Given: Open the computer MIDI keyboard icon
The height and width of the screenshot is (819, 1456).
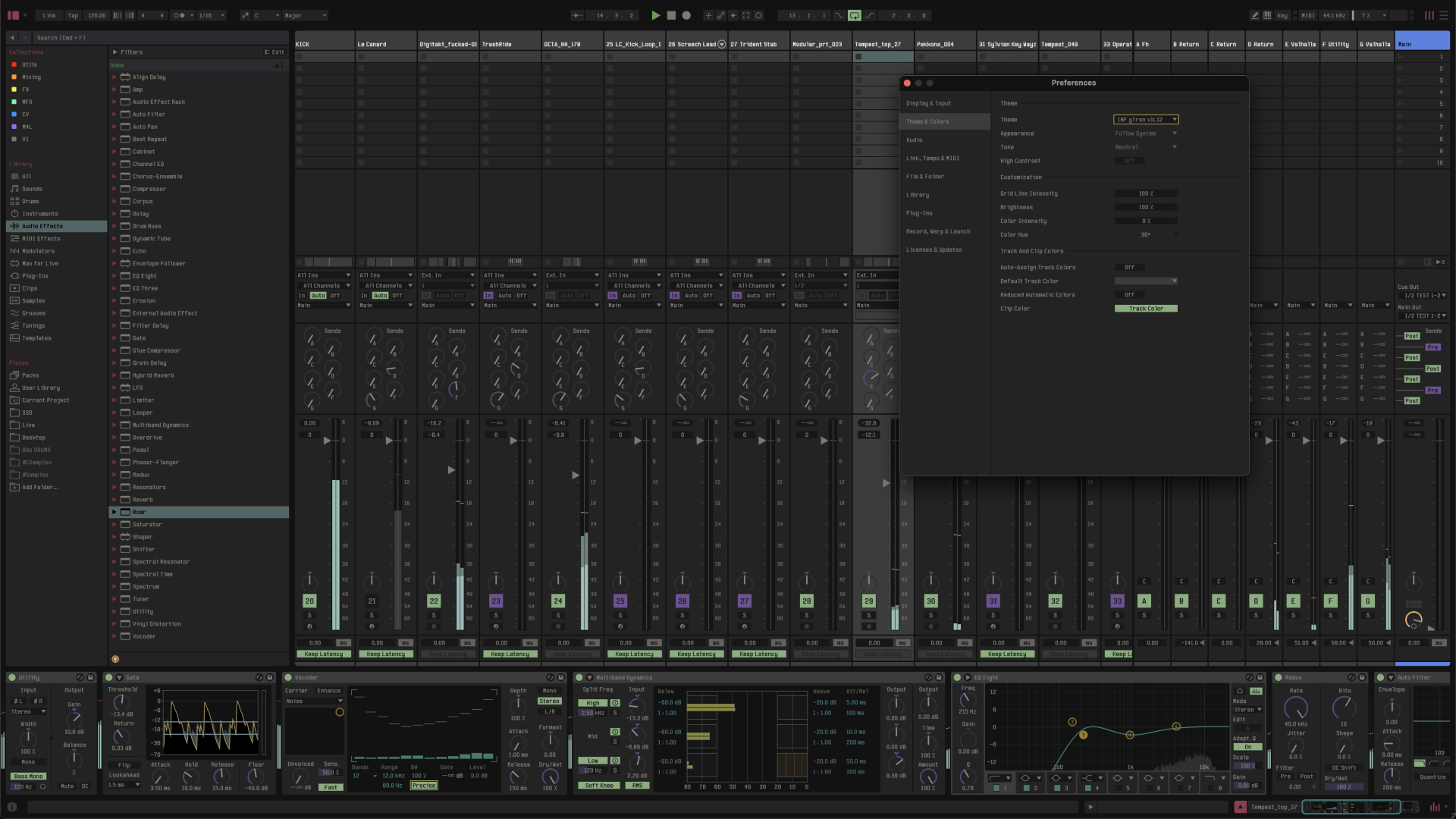Looking at the screenshot, I should point(1267,15).
